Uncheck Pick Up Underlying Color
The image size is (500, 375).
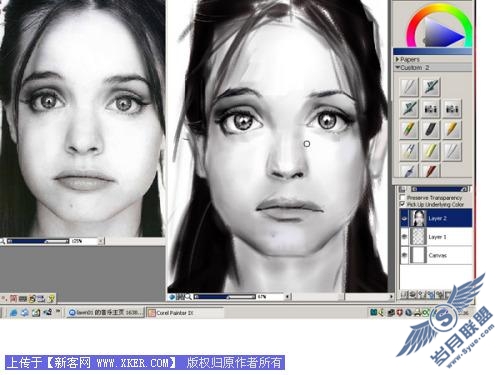pyautogui.click(x=403, y=204)
